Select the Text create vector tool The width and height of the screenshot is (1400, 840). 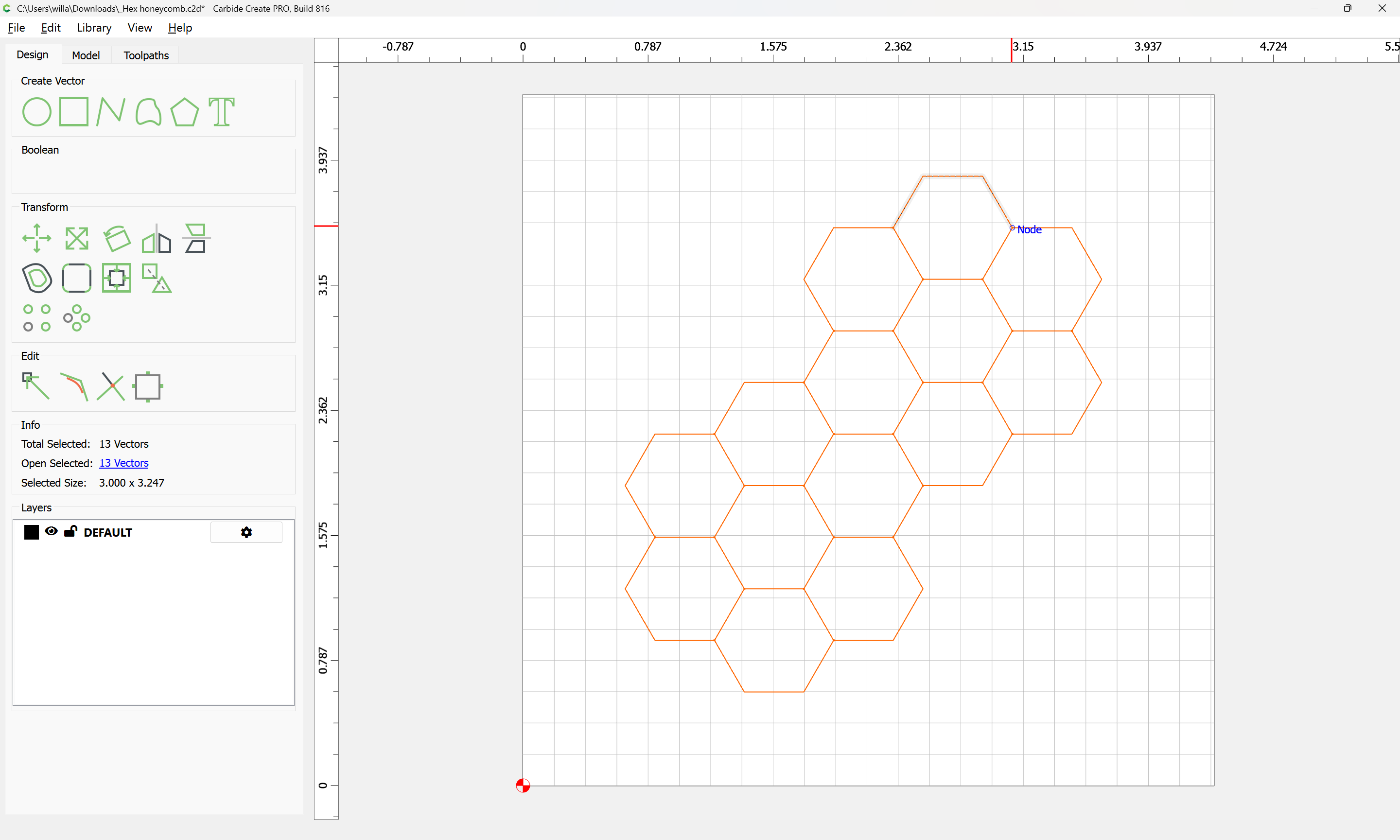coord(221,111)
